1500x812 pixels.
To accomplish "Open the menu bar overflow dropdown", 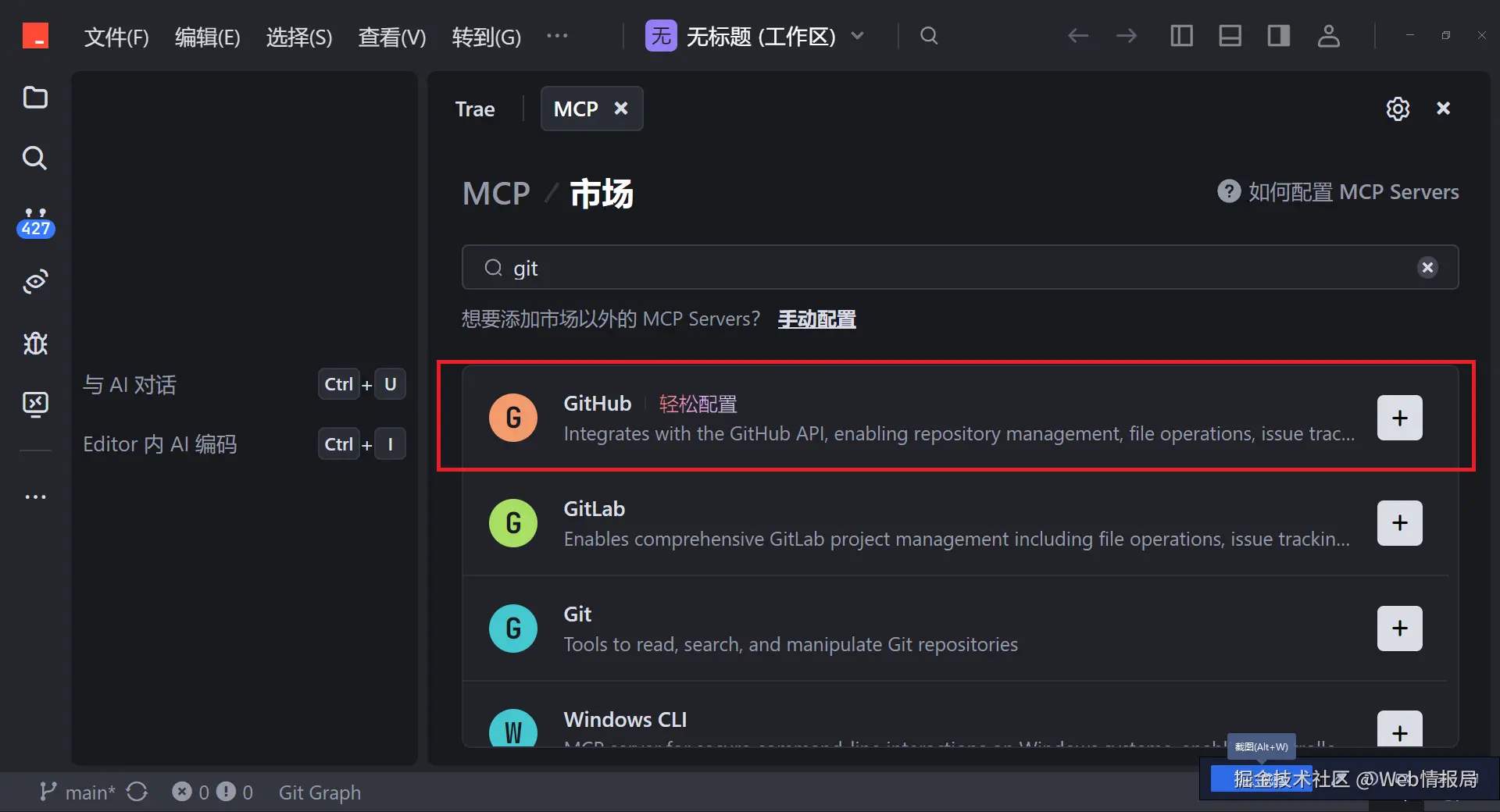I will pos(557,36).
